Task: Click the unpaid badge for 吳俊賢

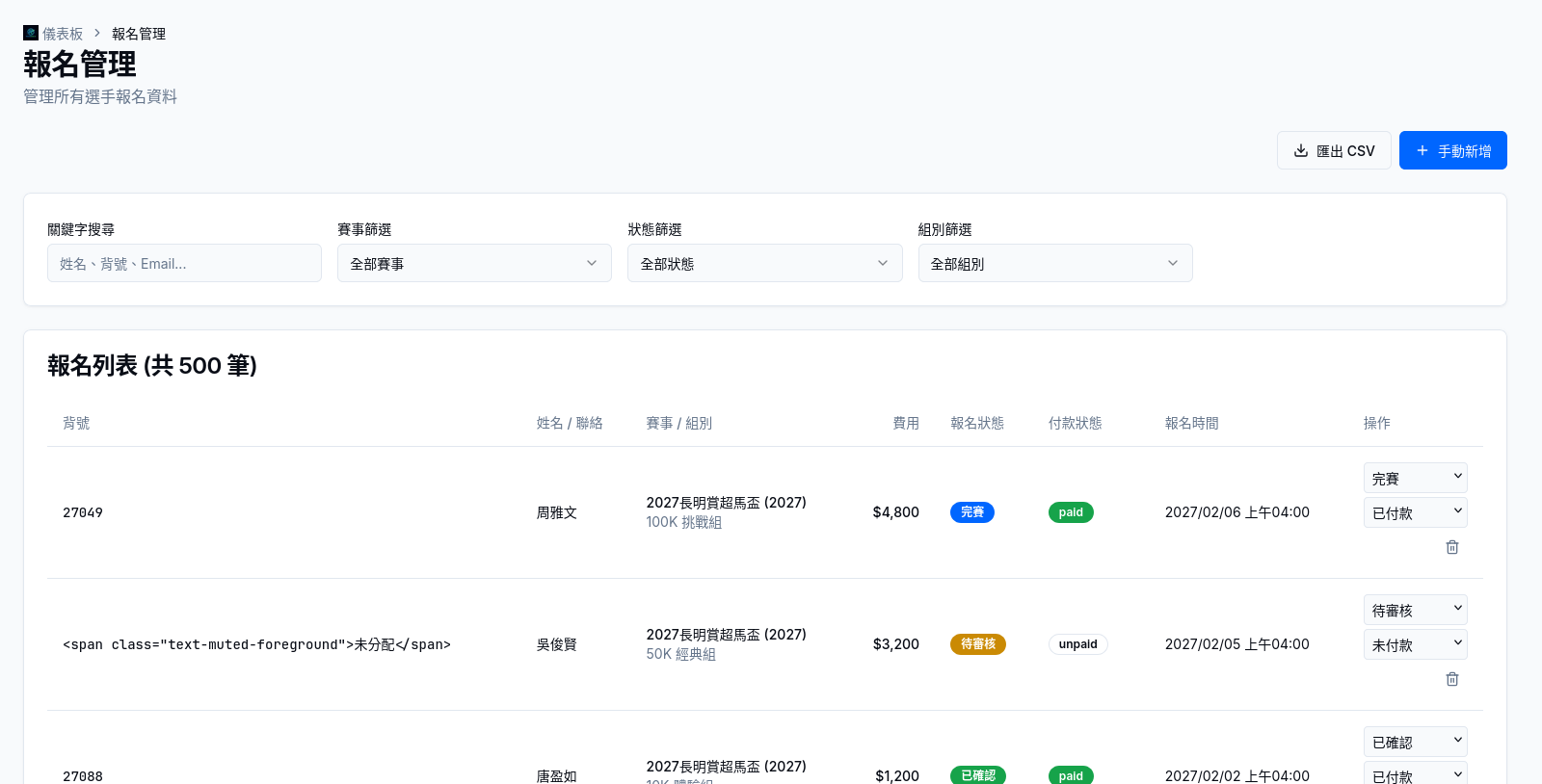Action: point(1078,644)
